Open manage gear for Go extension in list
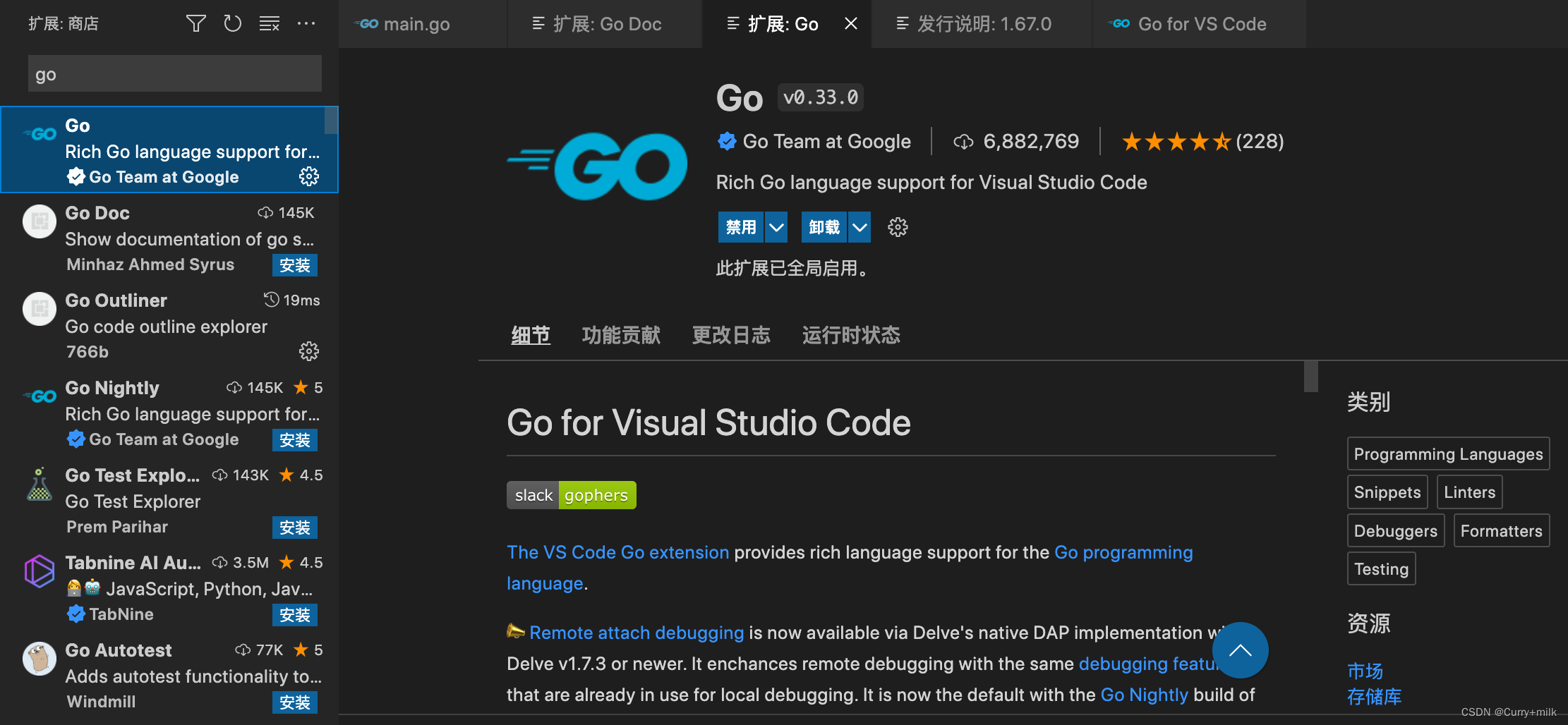This screenshot has width=1568, height=725. point(309,176)
